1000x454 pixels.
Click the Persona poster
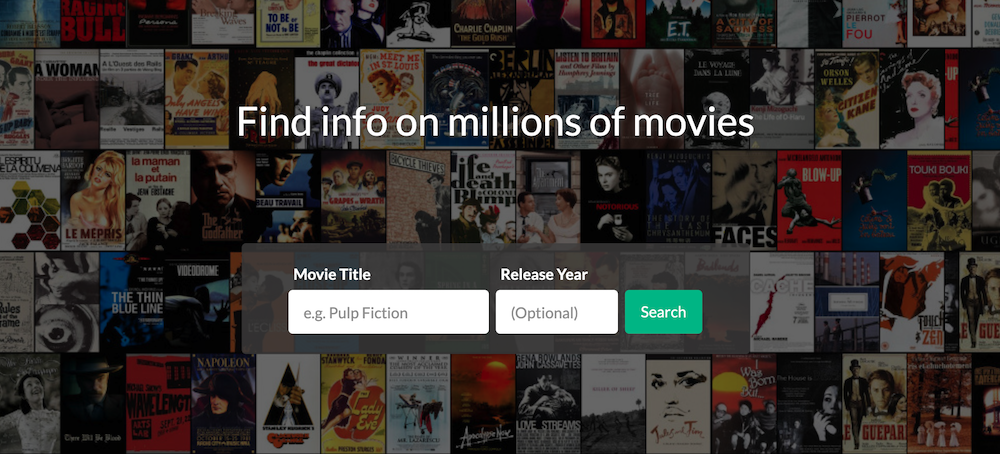(x=158, y=23)
